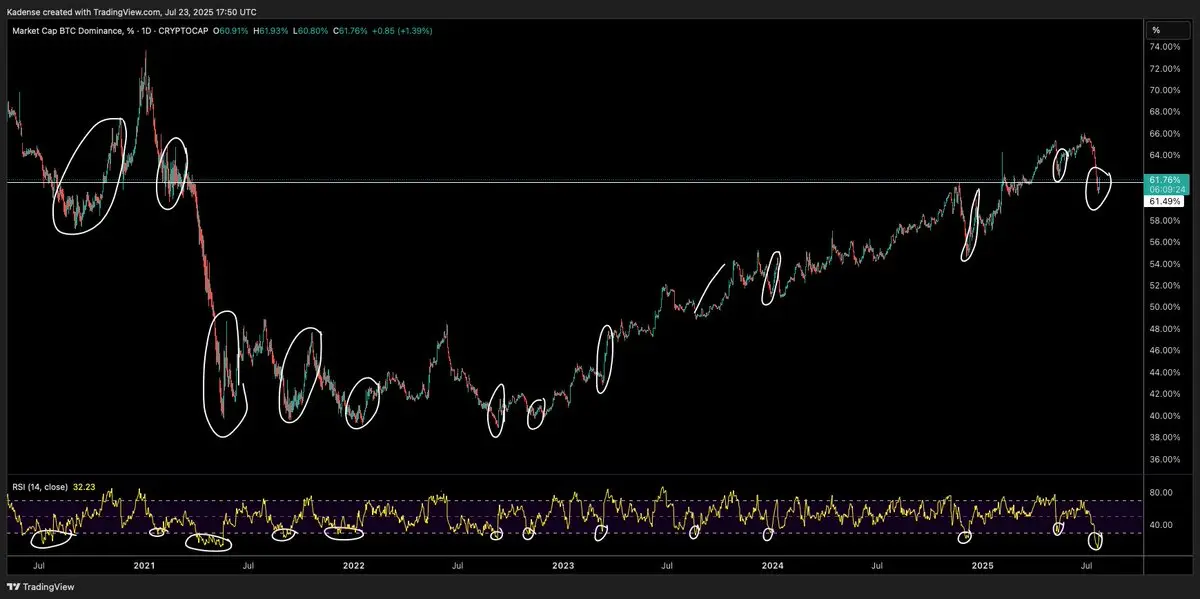This screenshot has width=1200, height=599.
Task: Select the white 61.49% horizontal line label
Action: tap(1166, 201)
